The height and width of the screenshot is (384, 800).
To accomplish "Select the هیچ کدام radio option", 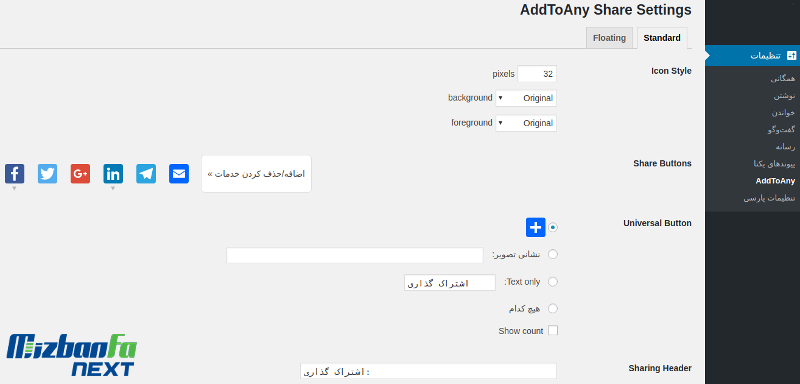I will (553, 309).
